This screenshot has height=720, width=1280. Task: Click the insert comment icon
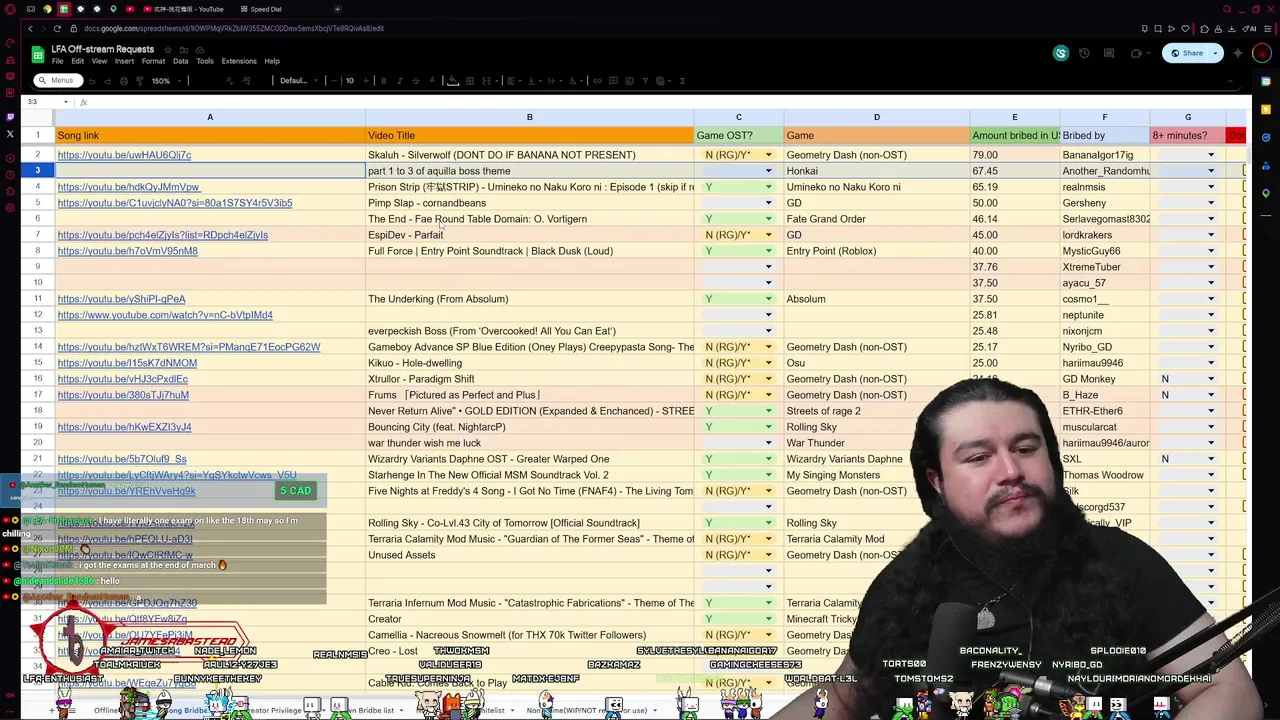click(614, 80)
